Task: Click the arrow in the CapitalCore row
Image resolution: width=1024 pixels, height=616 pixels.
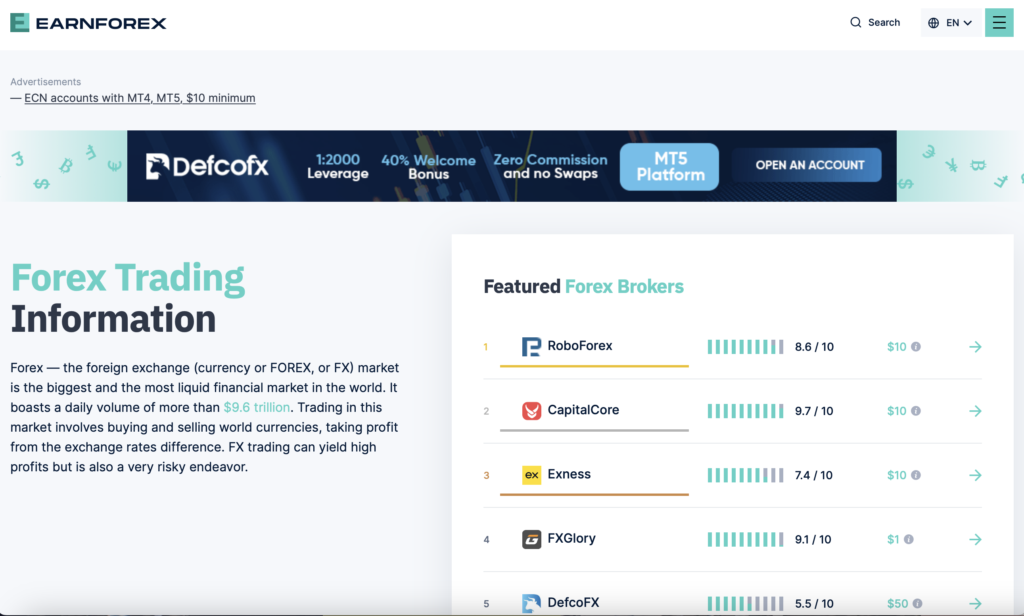Action: coord(976,411)
